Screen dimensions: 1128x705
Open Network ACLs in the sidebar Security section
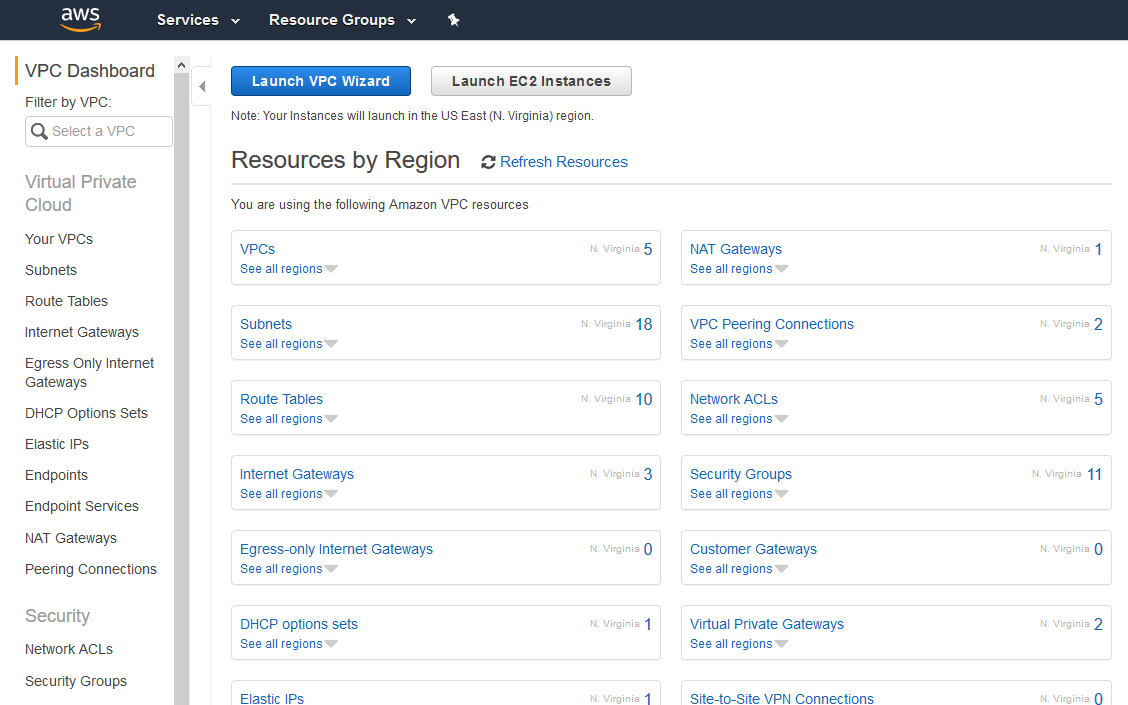(69, 650)
